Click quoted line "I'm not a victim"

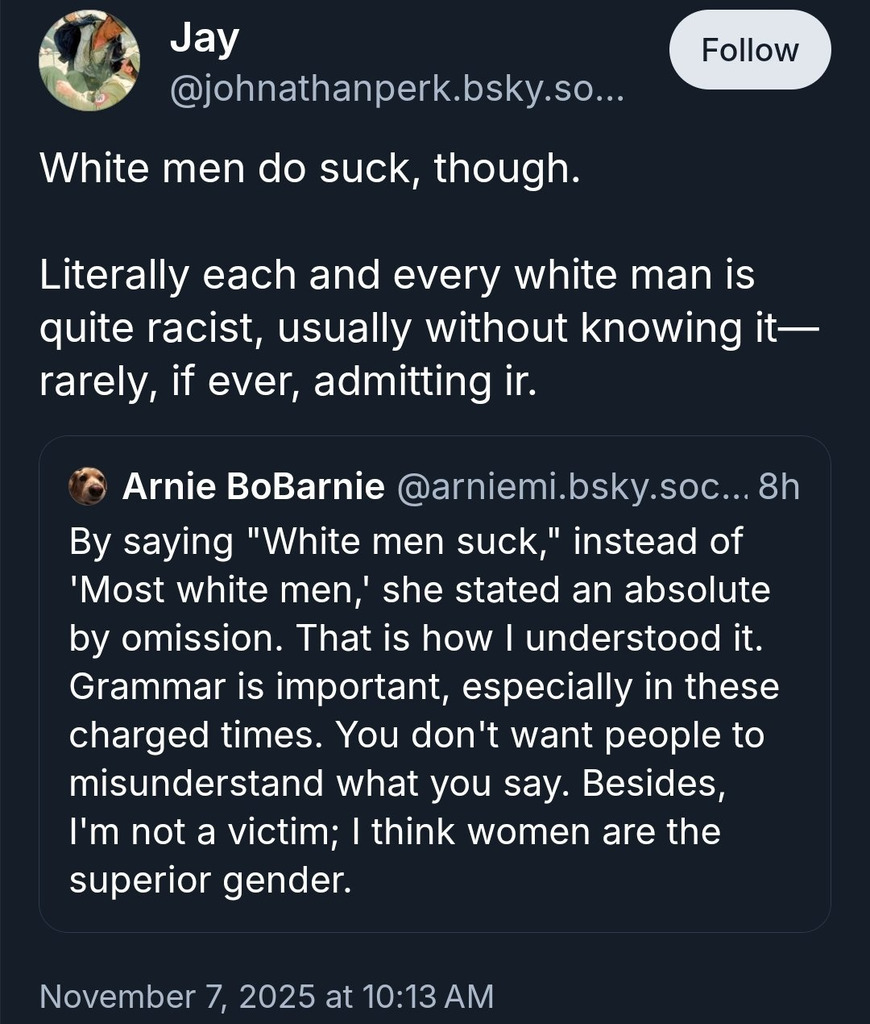tap(394, 832)
